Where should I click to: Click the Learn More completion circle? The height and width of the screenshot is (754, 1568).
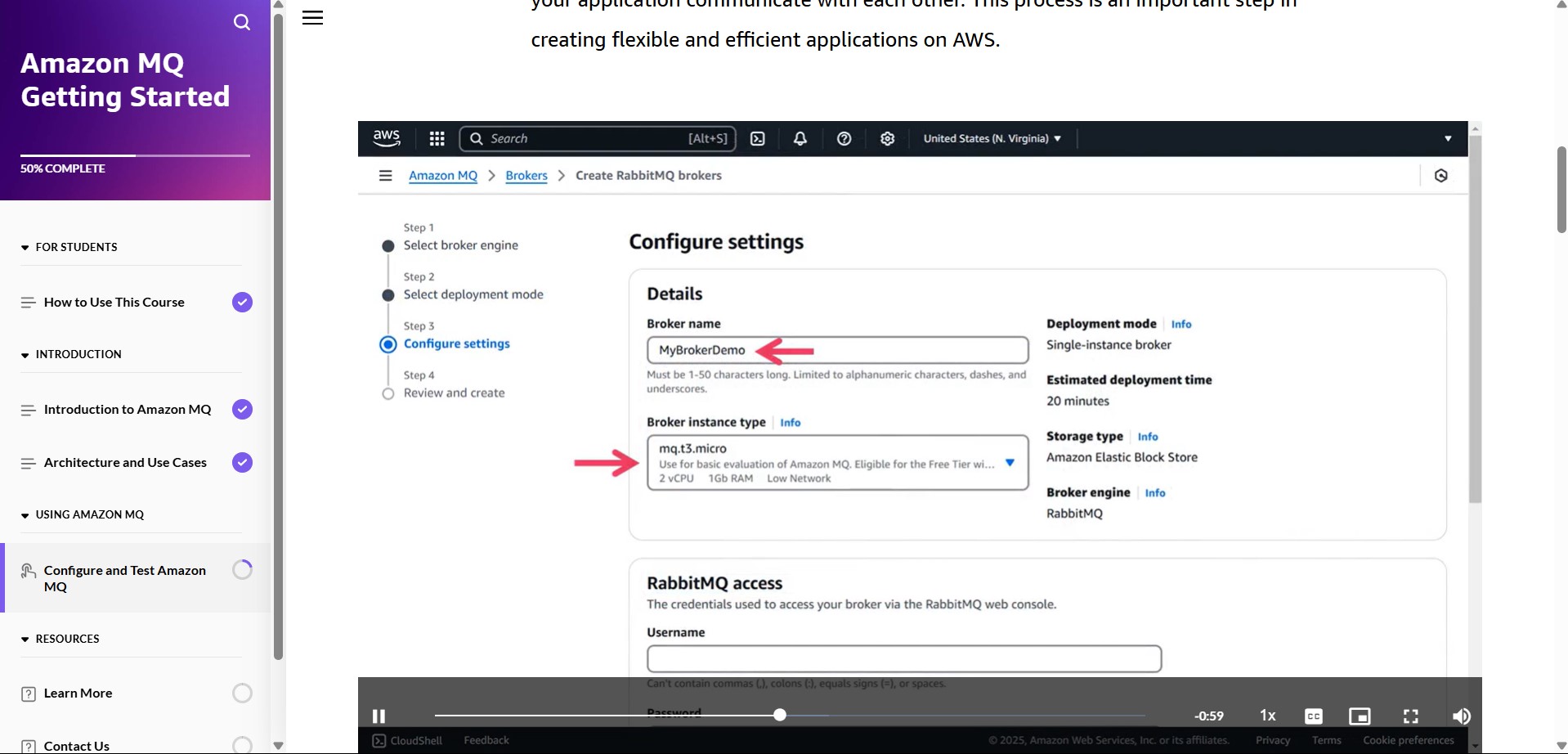point(242,693)
